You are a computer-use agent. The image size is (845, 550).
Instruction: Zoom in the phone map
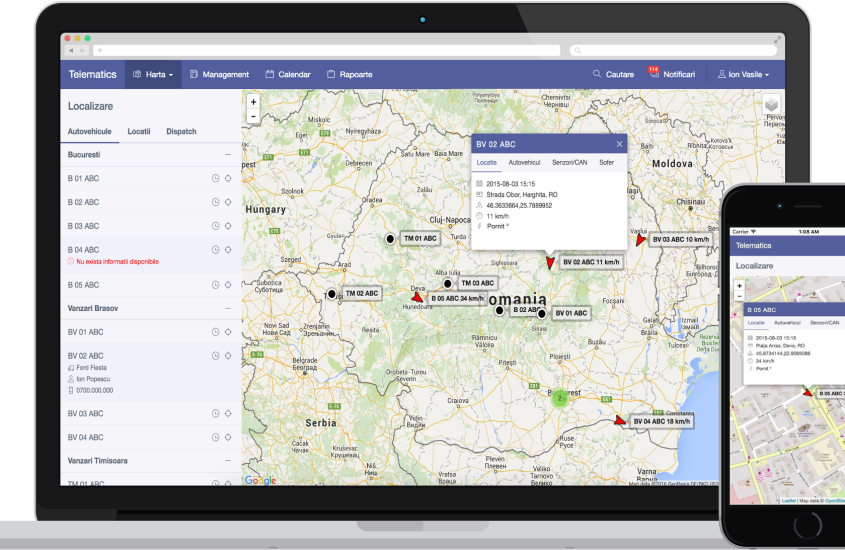tap(739, 286)
